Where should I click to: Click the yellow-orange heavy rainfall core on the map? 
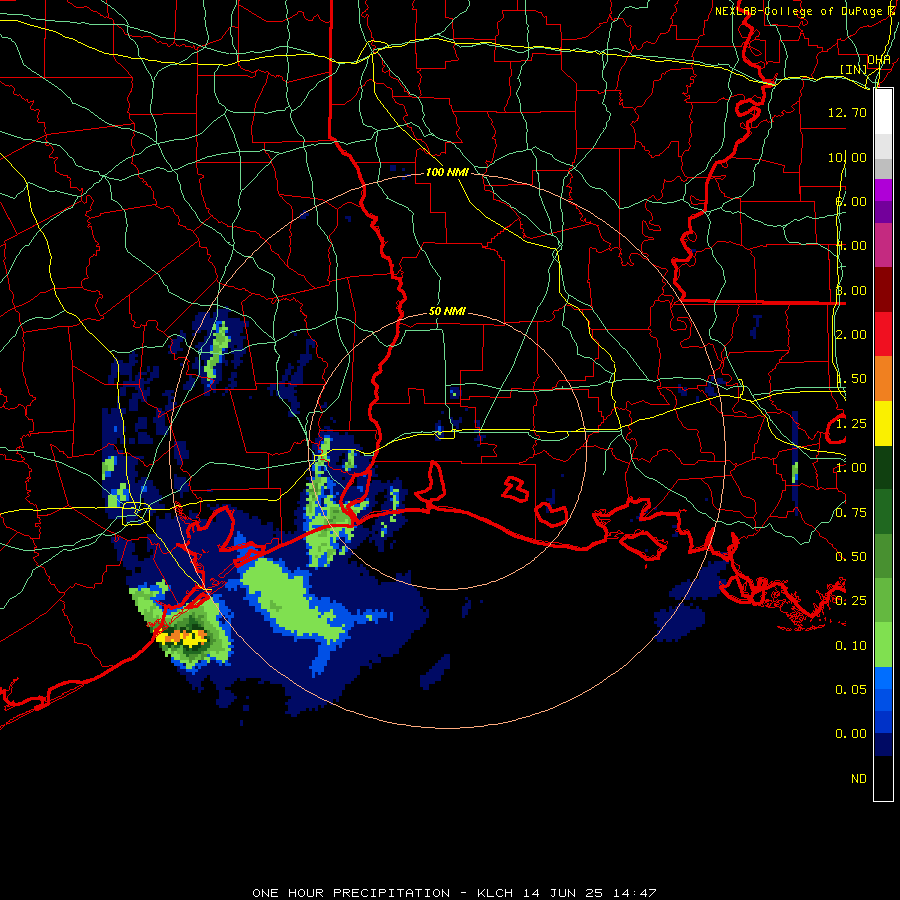coord(181,637)
